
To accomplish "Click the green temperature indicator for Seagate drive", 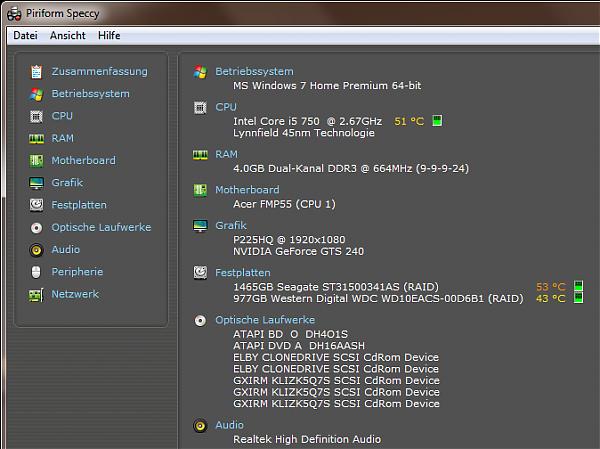I will click(578, 286).
